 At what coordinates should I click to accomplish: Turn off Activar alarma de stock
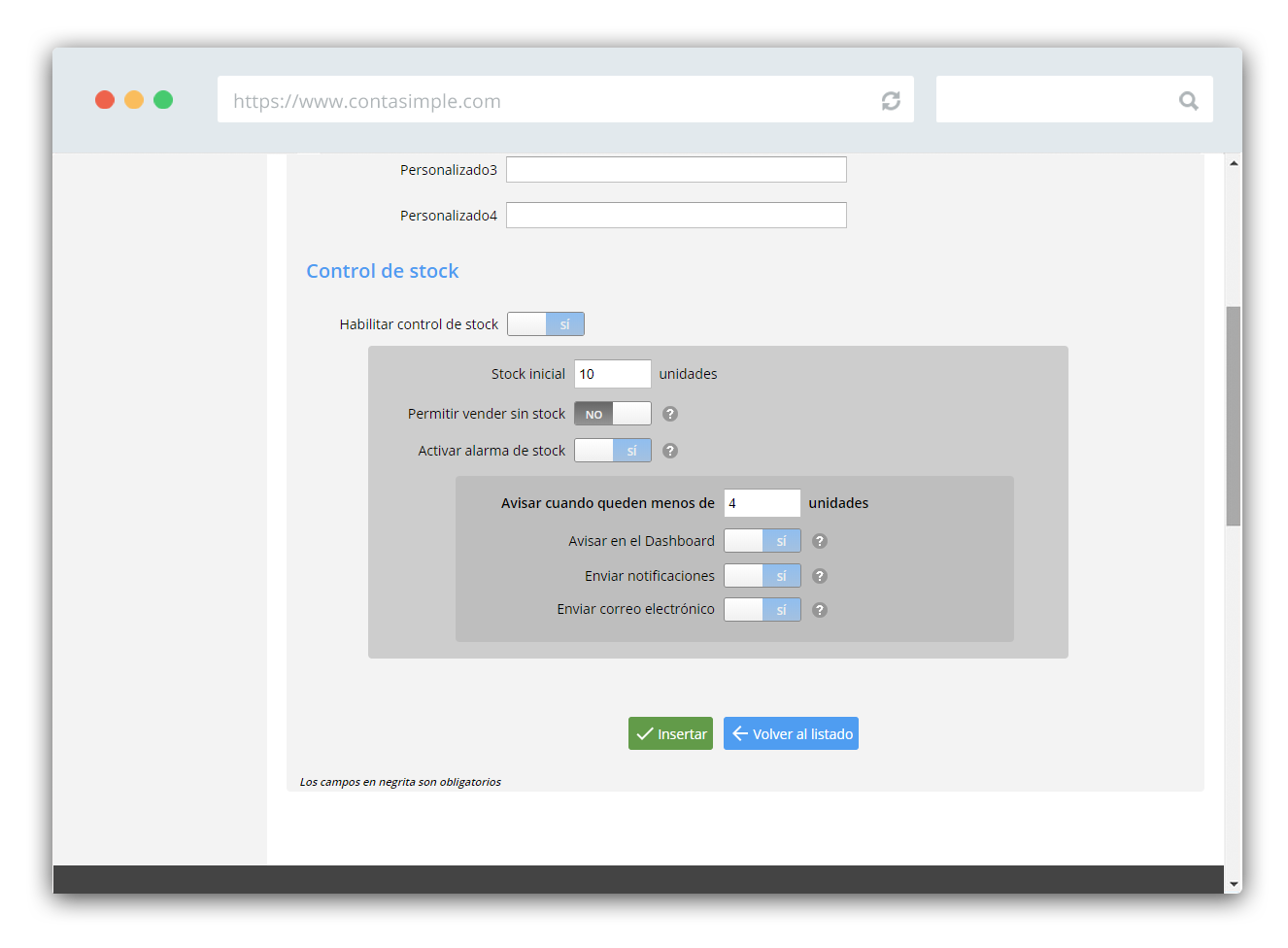click(x=613, y=451)
